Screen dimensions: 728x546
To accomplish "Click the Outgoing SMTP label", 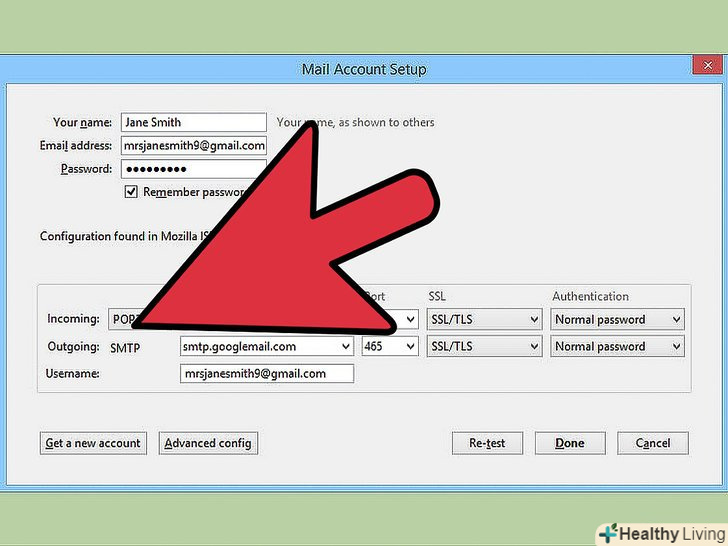I will pos(125,347).
